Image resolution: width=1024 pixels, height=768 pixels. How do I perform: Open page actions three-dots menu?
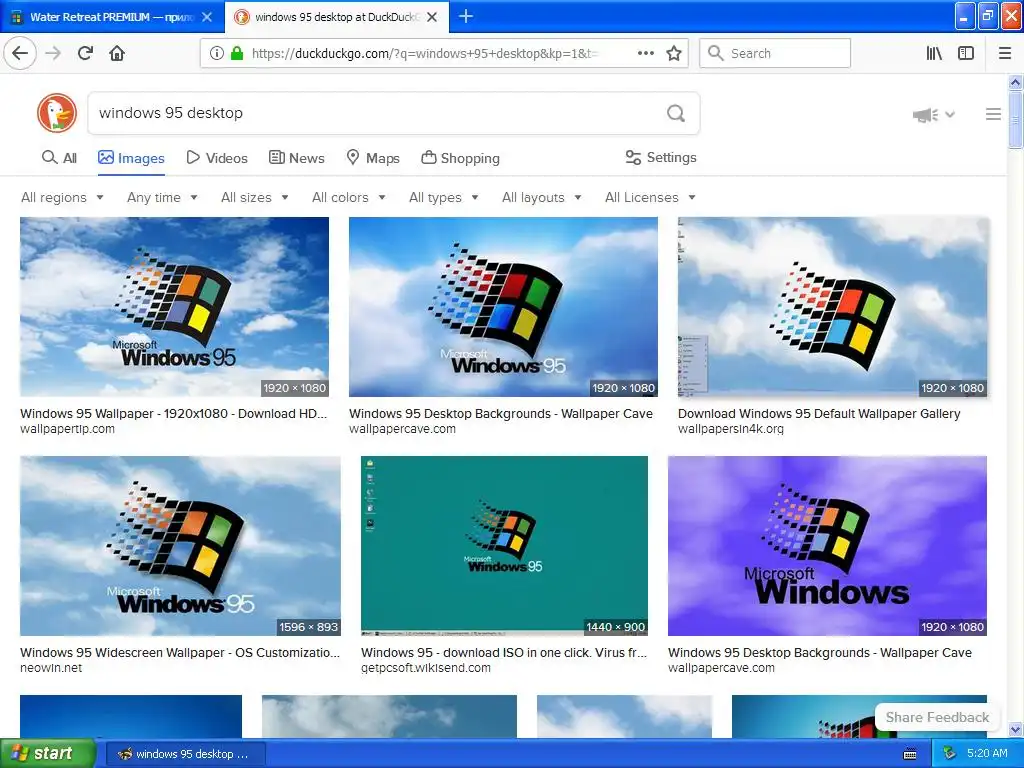coord(645,53)
